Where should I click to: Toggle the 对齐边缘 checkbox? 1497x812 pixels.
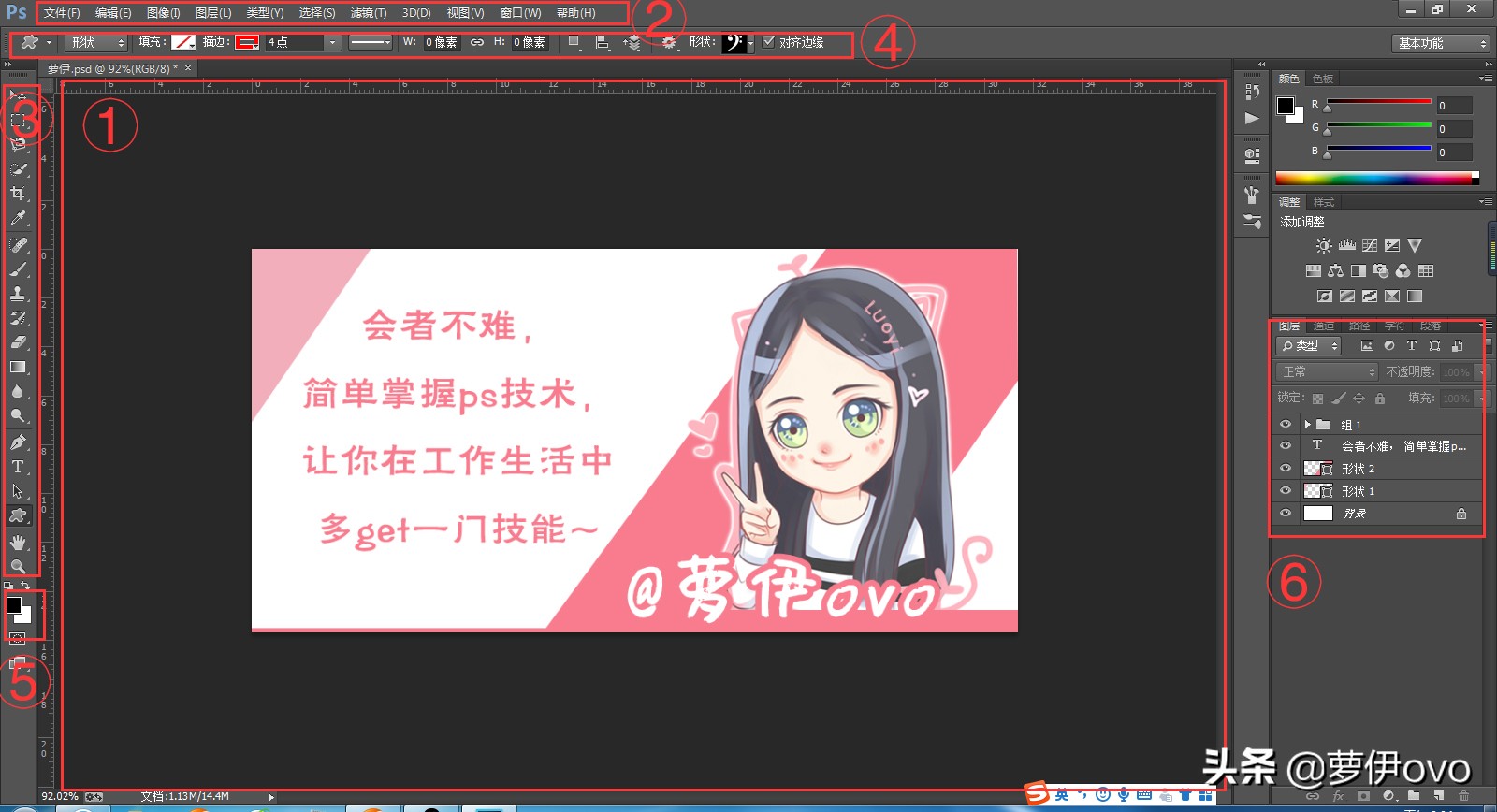click(x=769, y=42)
